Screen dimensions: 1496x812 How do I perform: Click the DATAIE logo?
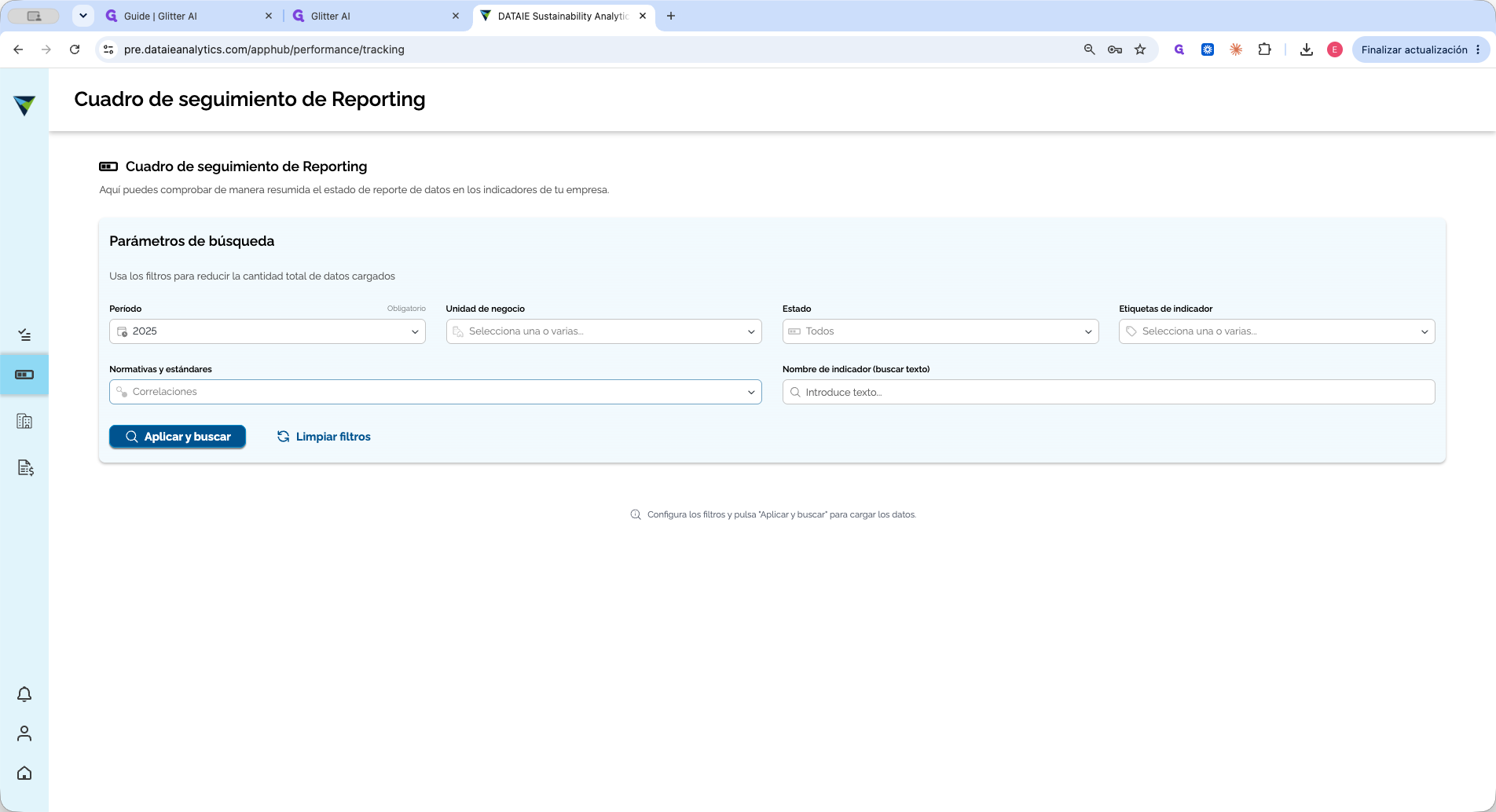coord(24,105)
